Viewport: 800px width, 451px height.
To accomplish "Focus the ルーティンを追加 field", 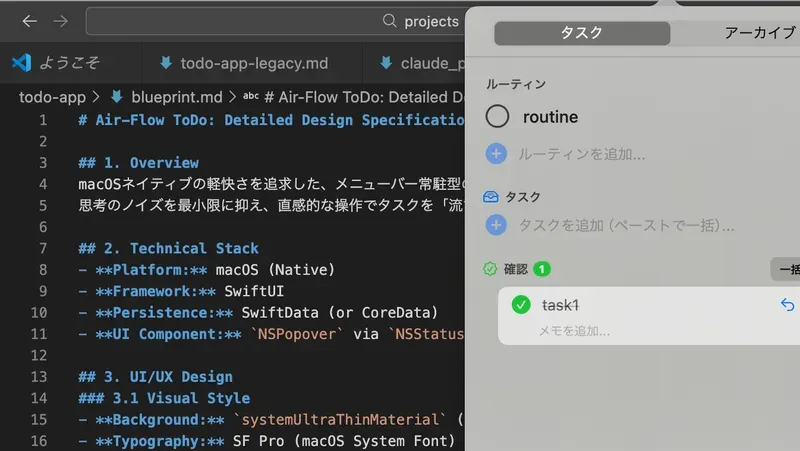I will (x=582, y=154).
